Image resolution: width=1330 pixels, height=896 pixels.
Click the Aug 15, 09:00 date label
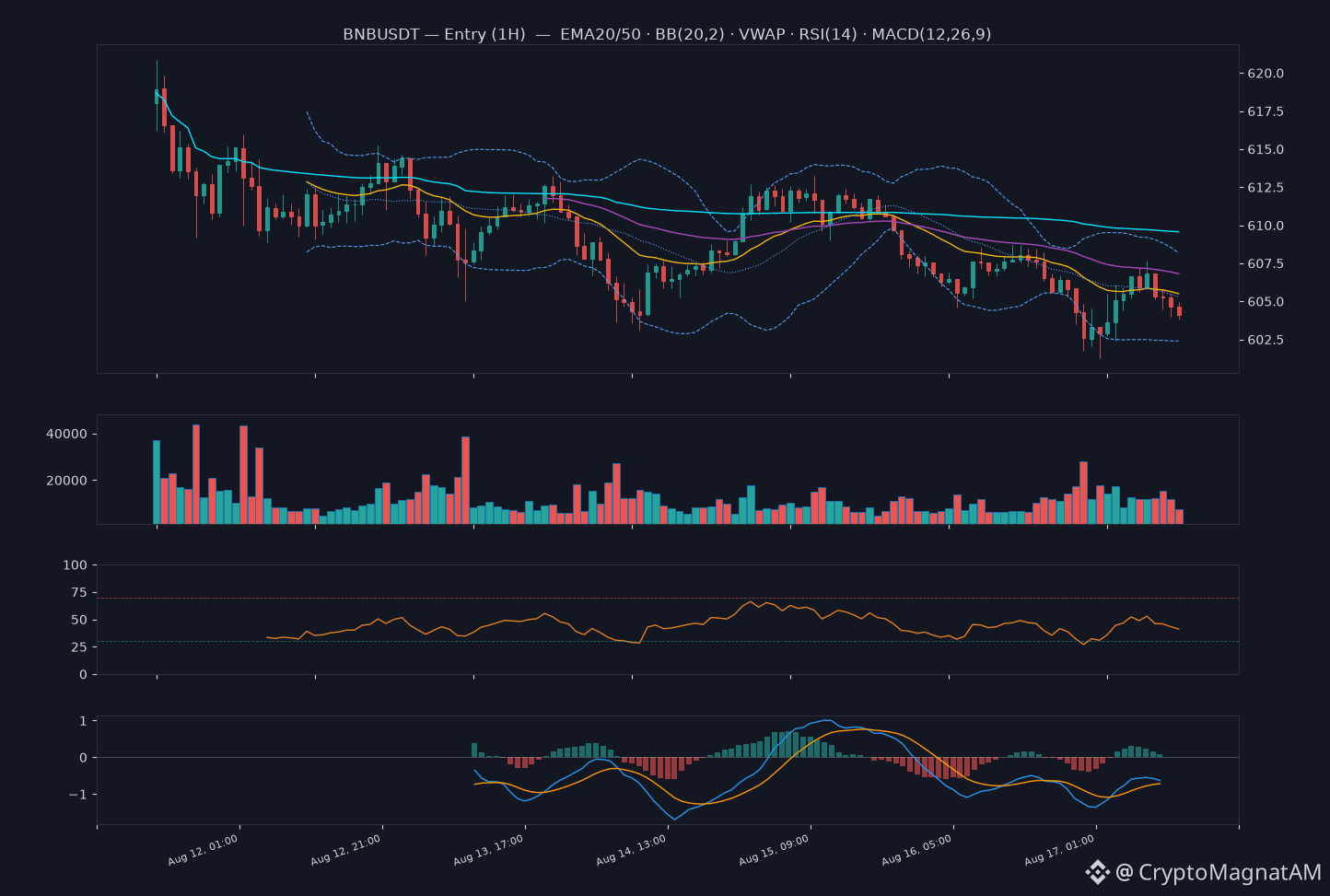click(775, 850)
